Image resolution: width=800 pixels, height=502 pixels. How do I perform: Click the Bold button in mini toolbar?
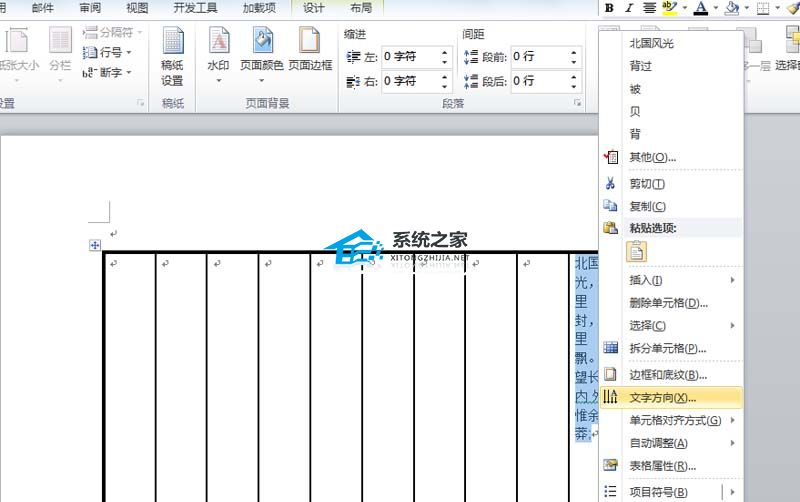609,8
